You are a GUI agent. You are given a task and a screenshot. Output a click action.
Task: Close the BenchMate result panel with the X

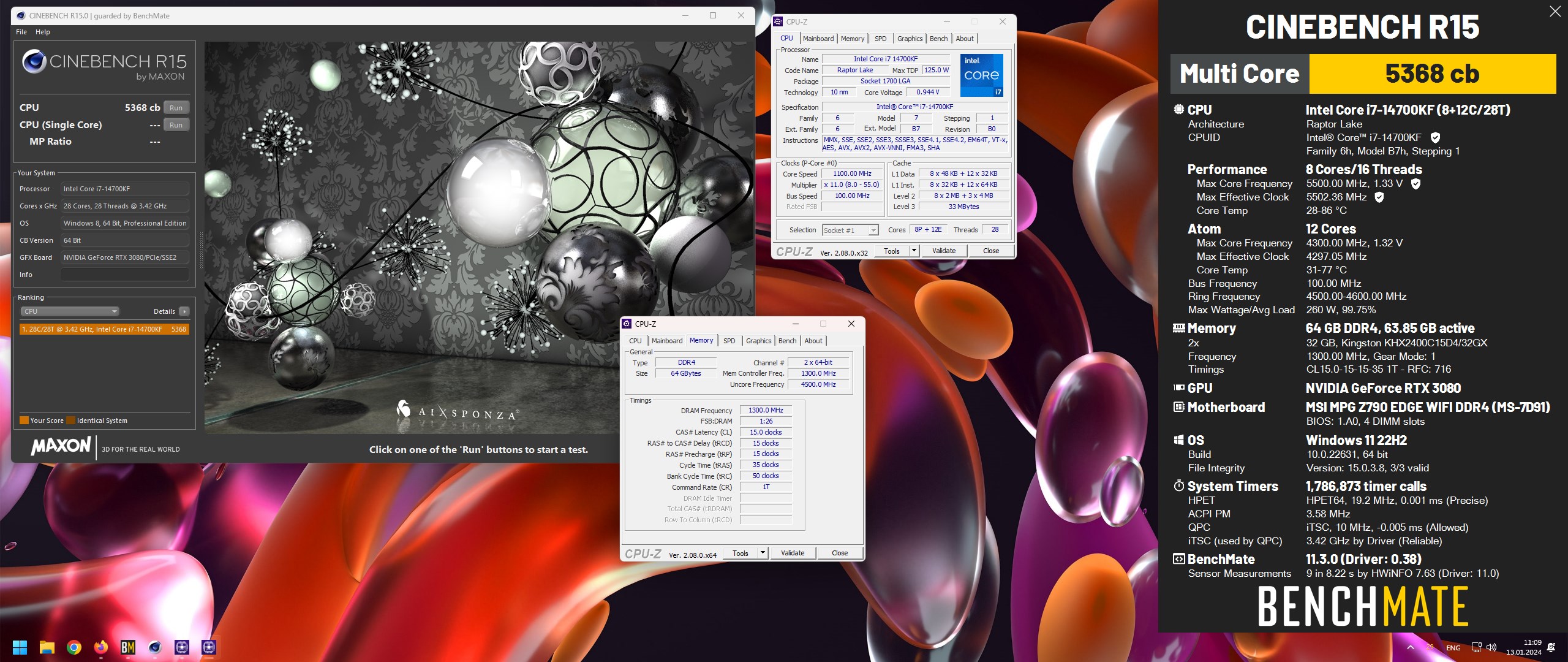pos(1555,12)
